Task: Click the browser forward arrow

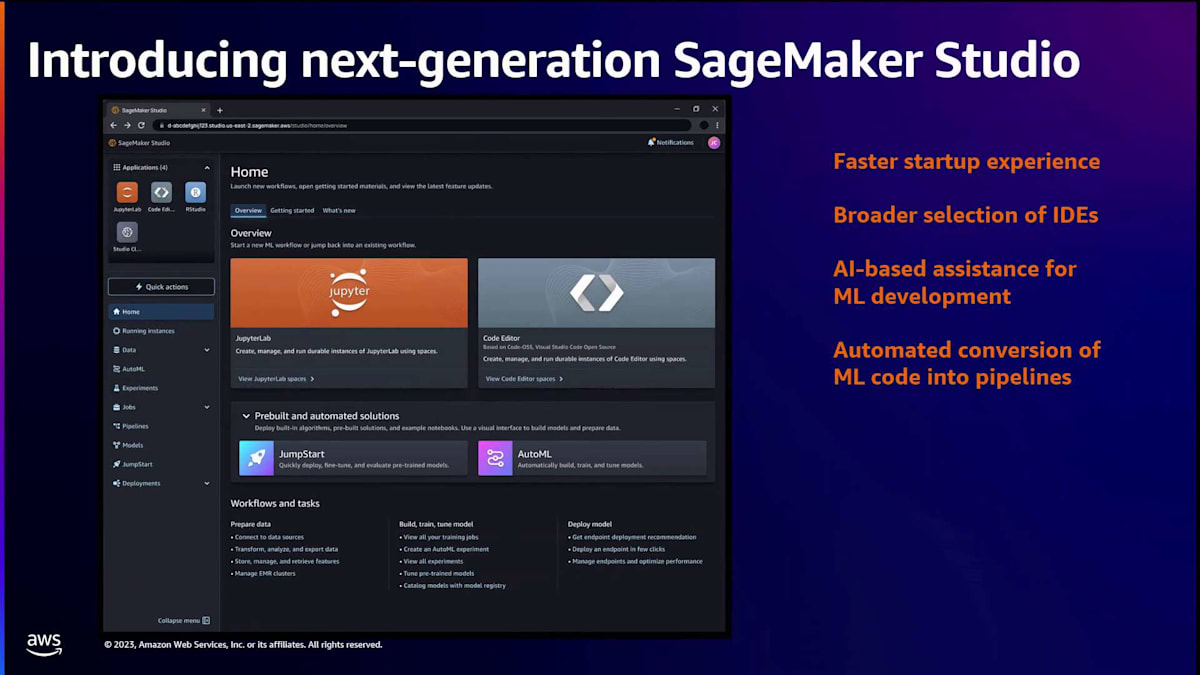Action: (127, 125)
